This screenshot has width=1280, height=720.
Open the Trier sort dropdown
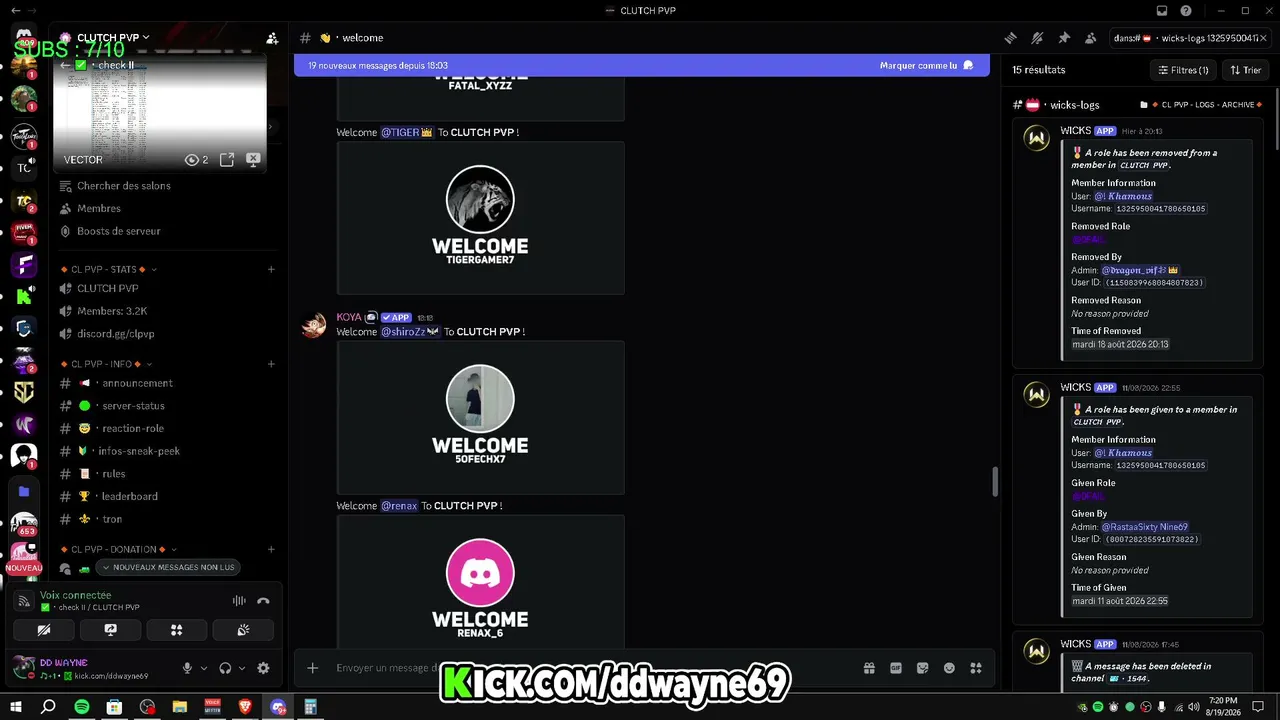pyautogui.click(x=1246, y=70)
